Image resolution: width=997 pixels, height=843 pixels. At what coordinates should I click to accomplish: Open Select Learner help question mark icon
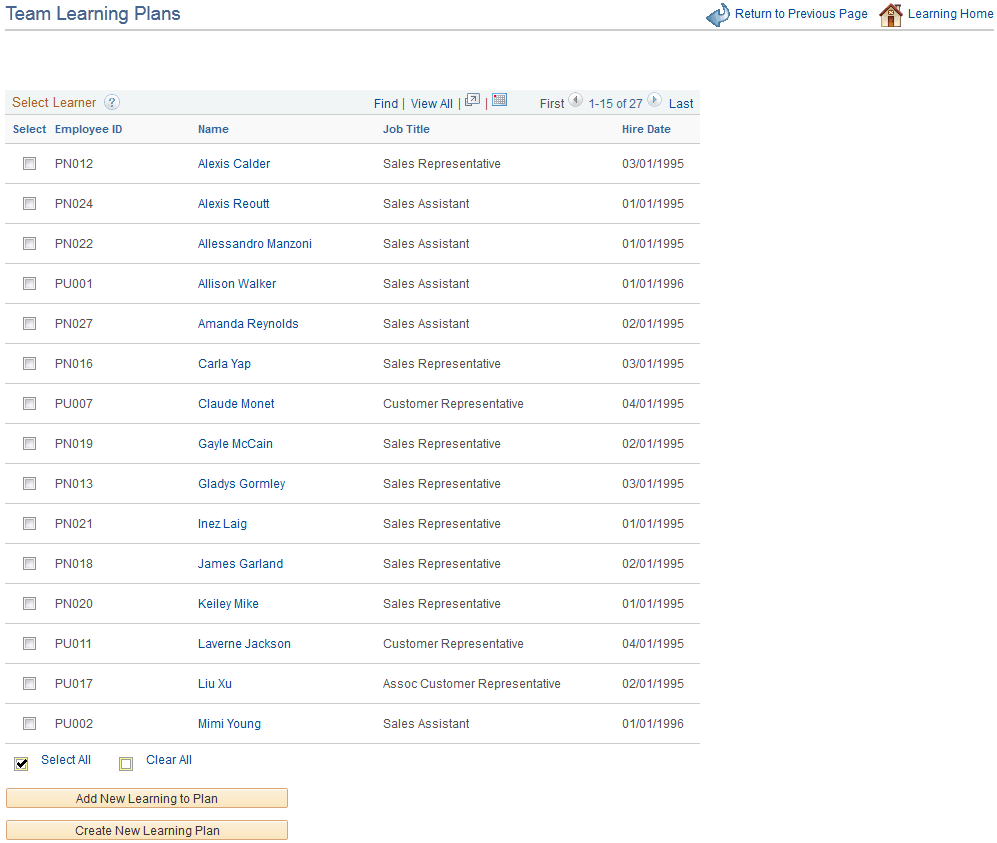point(111,102)
